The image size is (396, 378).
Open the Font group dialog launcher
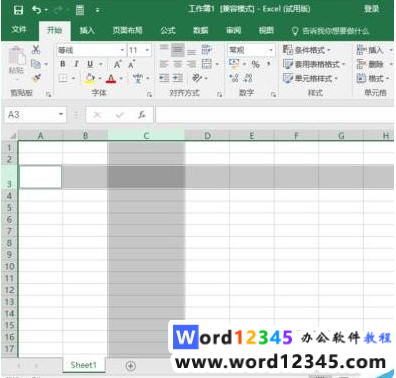[x=149, y=95]
